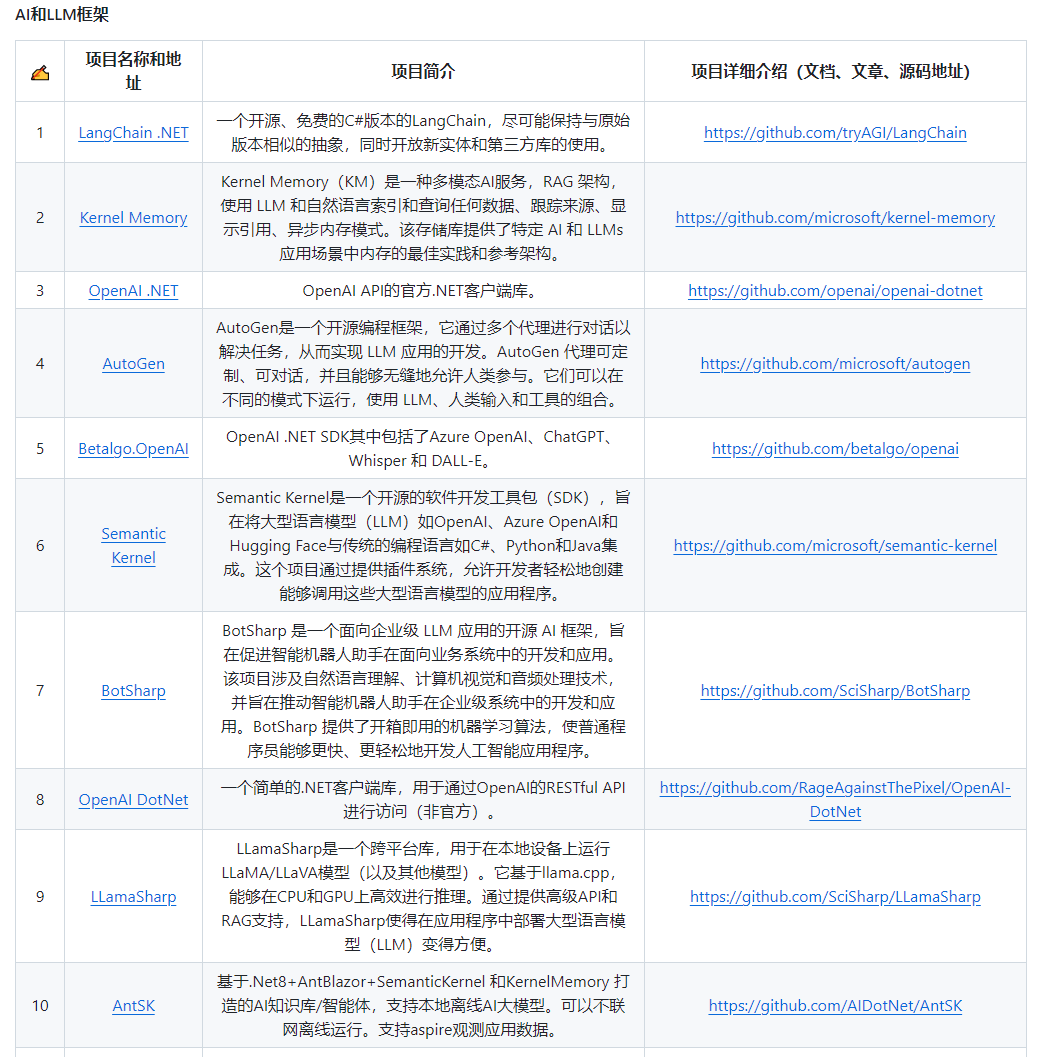Open the LangChain .NET project link
Screen dimensions: 1043x1057
133,133
